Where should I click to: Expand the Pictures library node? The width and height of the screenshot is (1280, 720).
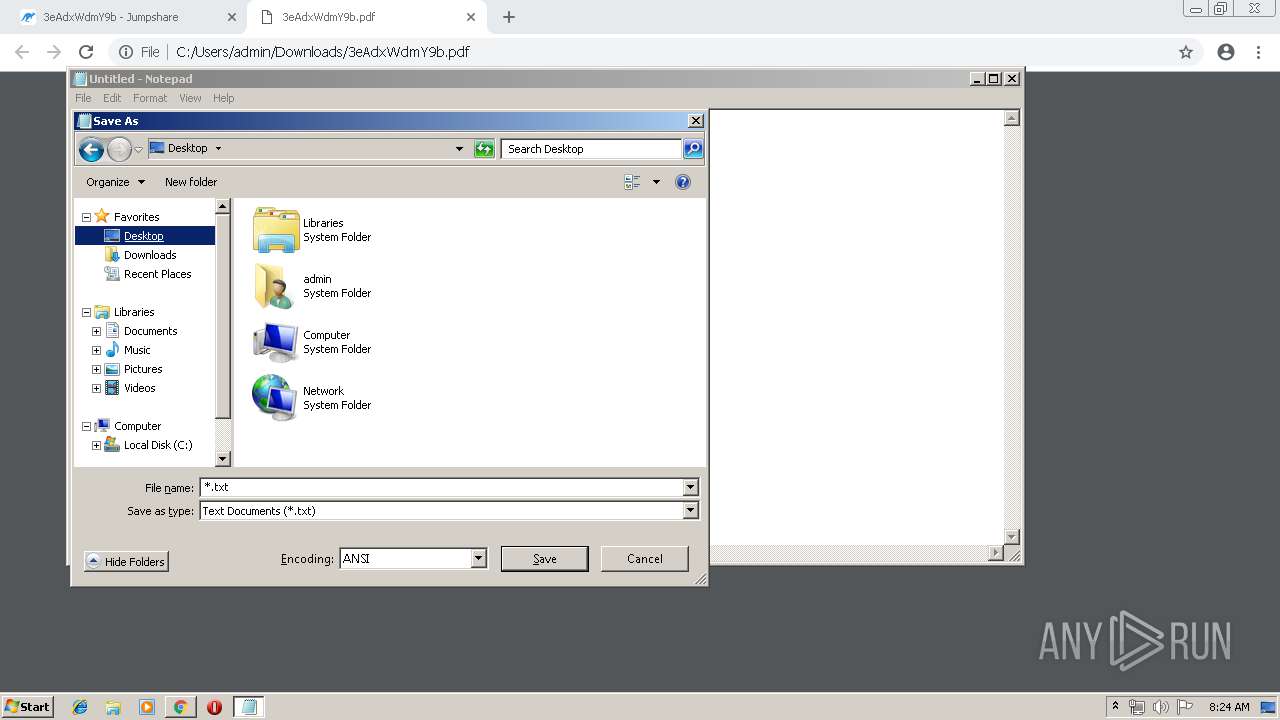click(x=96, y=369)
